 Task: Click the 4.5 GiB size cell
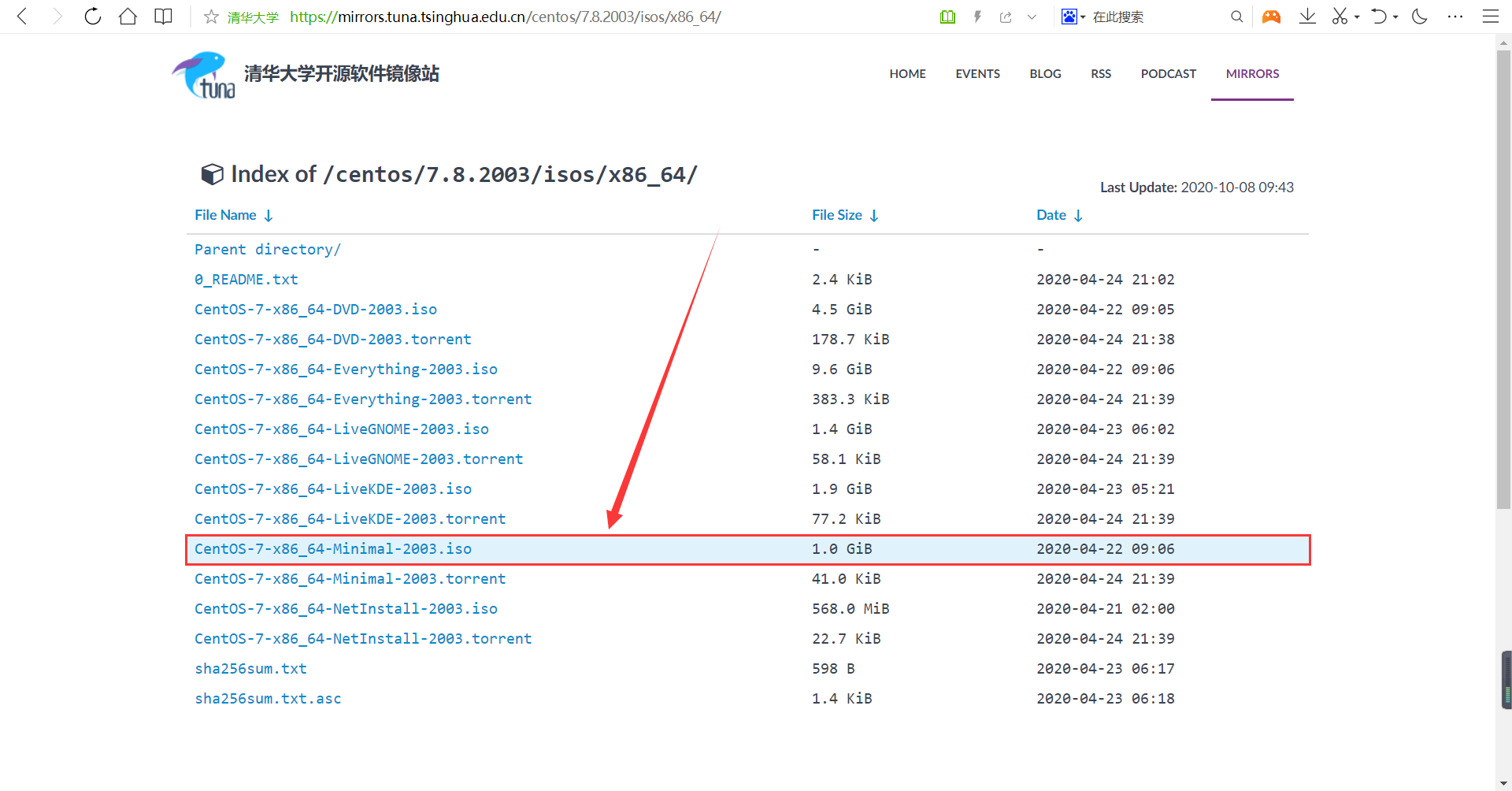pyautogui.click(x=842, y=310)
